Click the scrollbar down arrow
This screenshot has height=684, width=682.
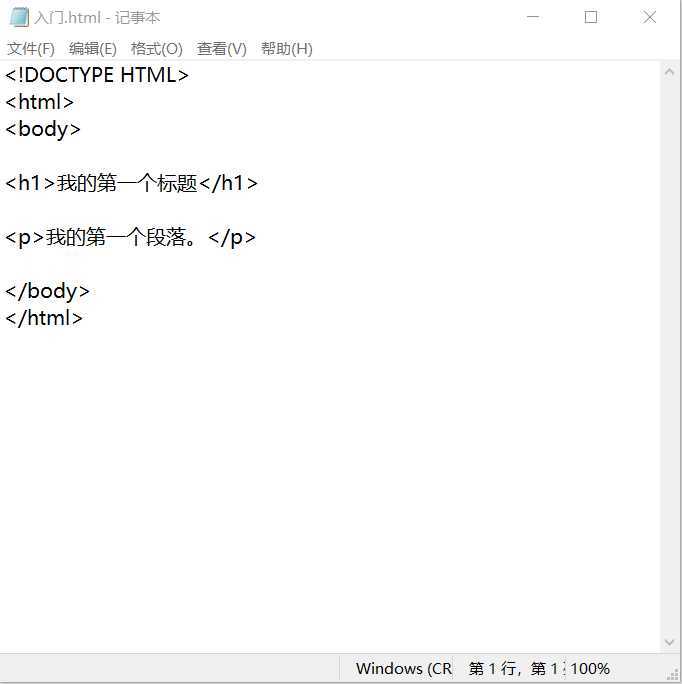(669, 642)
